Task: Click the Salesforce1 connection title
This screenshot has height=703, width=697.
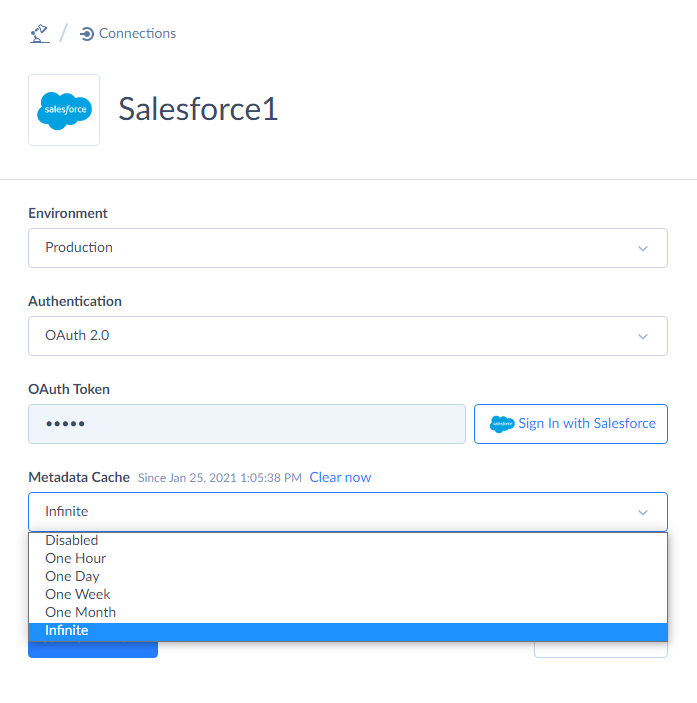Action: click(x=198, y=109)
